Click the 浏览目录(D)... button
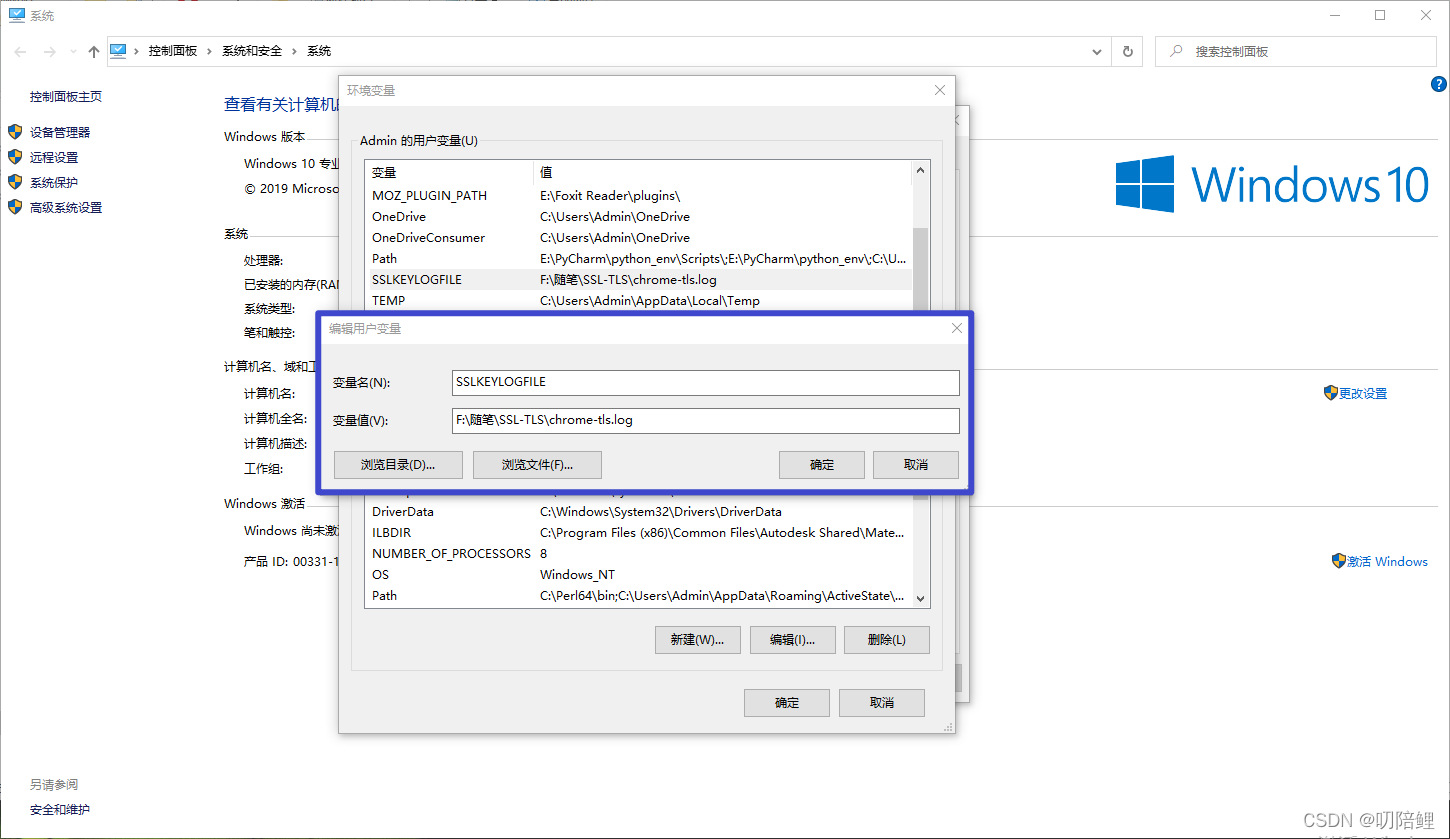 398,465
